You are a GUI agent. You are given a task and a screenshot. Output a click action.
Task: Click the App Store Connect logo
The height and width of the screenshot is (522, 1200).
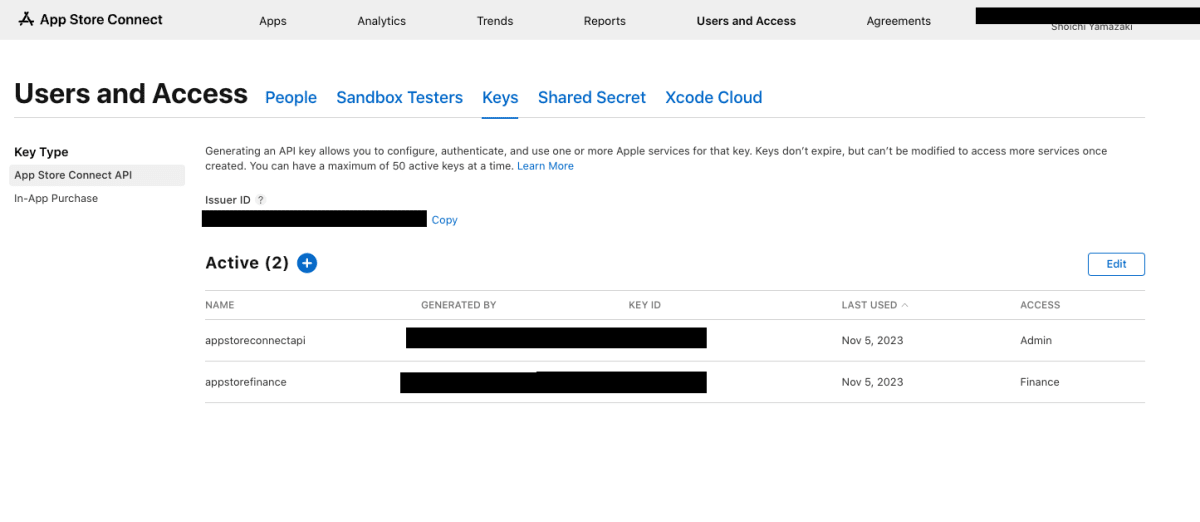(91, 19)
